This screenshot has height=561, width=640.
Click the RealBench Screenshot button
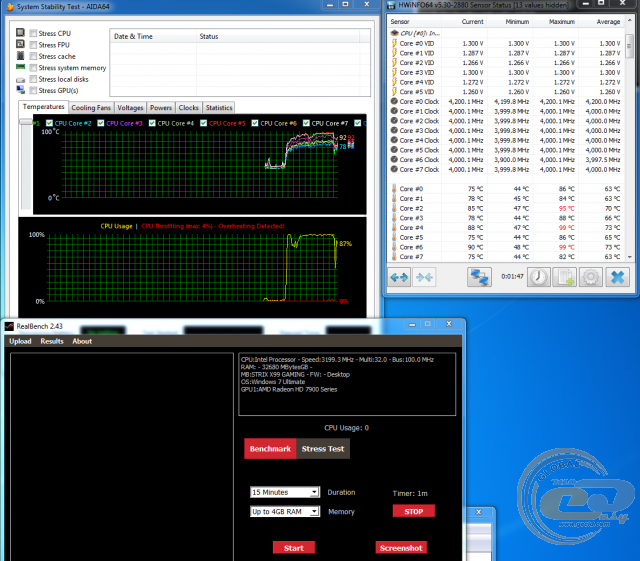coord(401,548)
